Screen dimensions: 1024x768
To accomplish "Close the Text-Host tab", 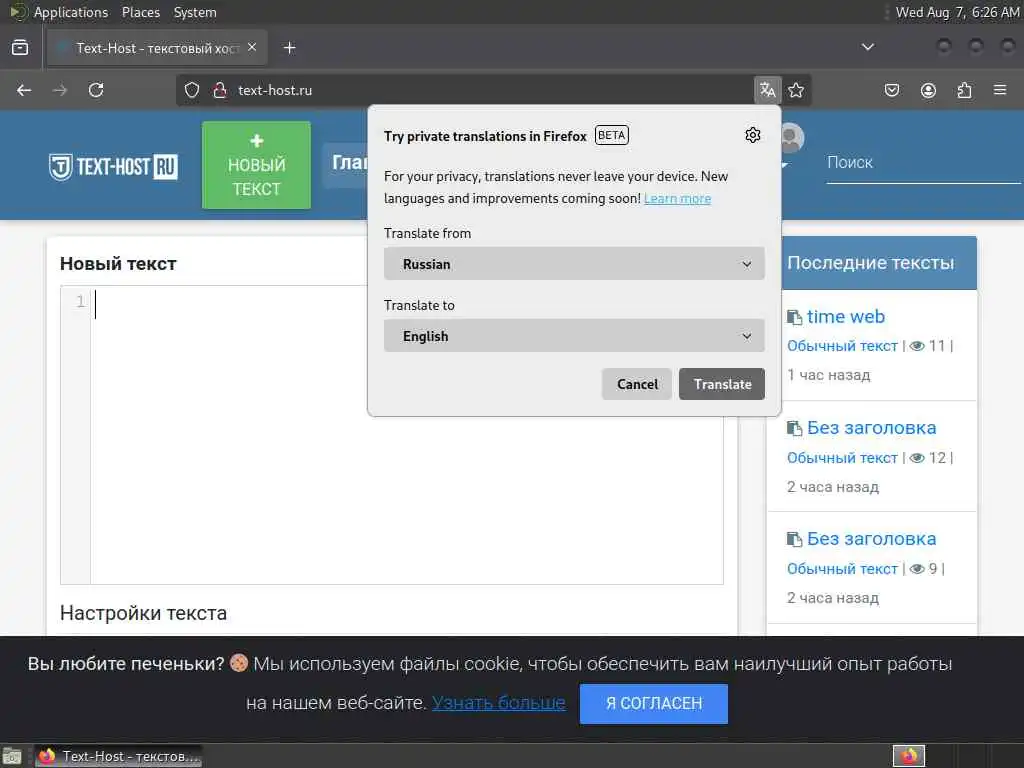I will (252, 47).
